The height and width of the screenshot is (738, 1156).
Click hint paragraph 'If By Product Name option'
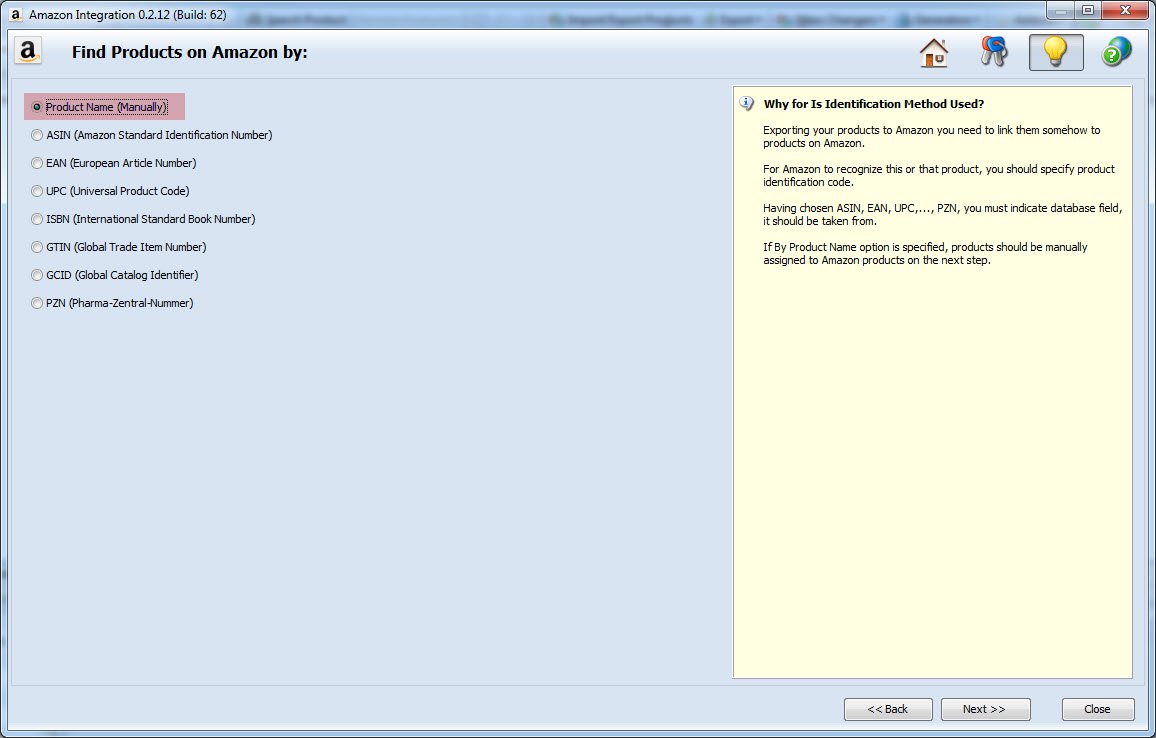click(925, 254)
